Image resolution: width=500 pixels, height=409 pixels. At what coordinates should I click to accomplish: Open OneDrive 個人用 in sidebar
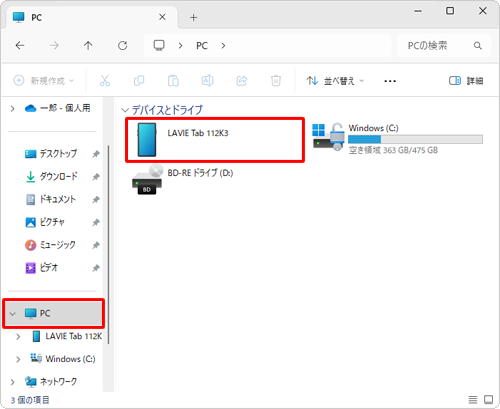point(57,108)
